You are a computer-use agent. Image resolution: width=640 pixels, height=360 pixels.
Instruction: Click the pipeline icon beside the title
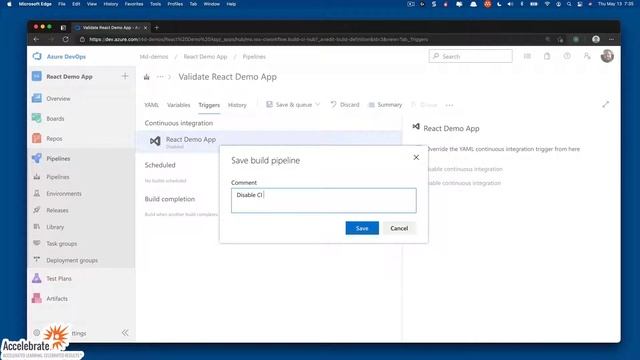(x=147, y=77)
